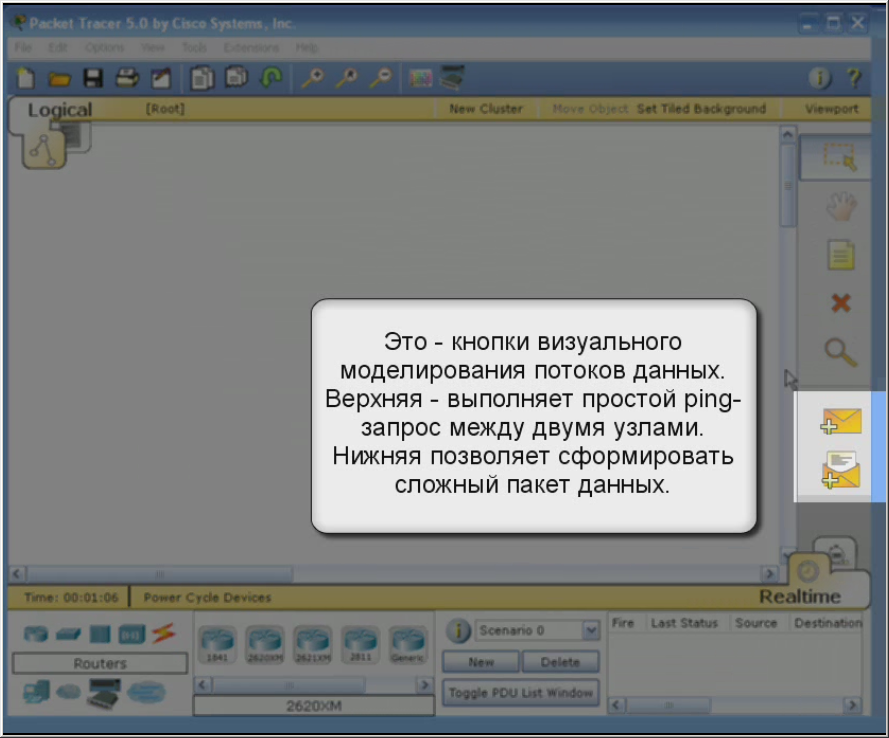Save the network with the floppy icon

93,78
